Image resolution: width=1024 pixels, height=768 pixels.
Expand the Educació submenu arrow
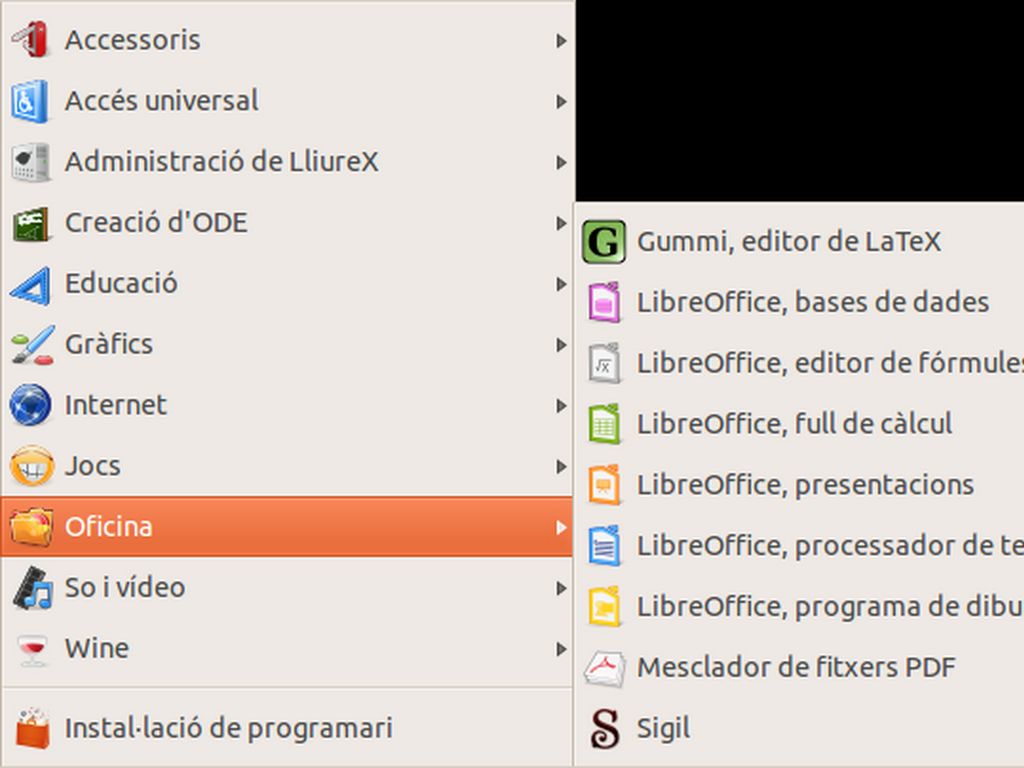coord(561,284)
